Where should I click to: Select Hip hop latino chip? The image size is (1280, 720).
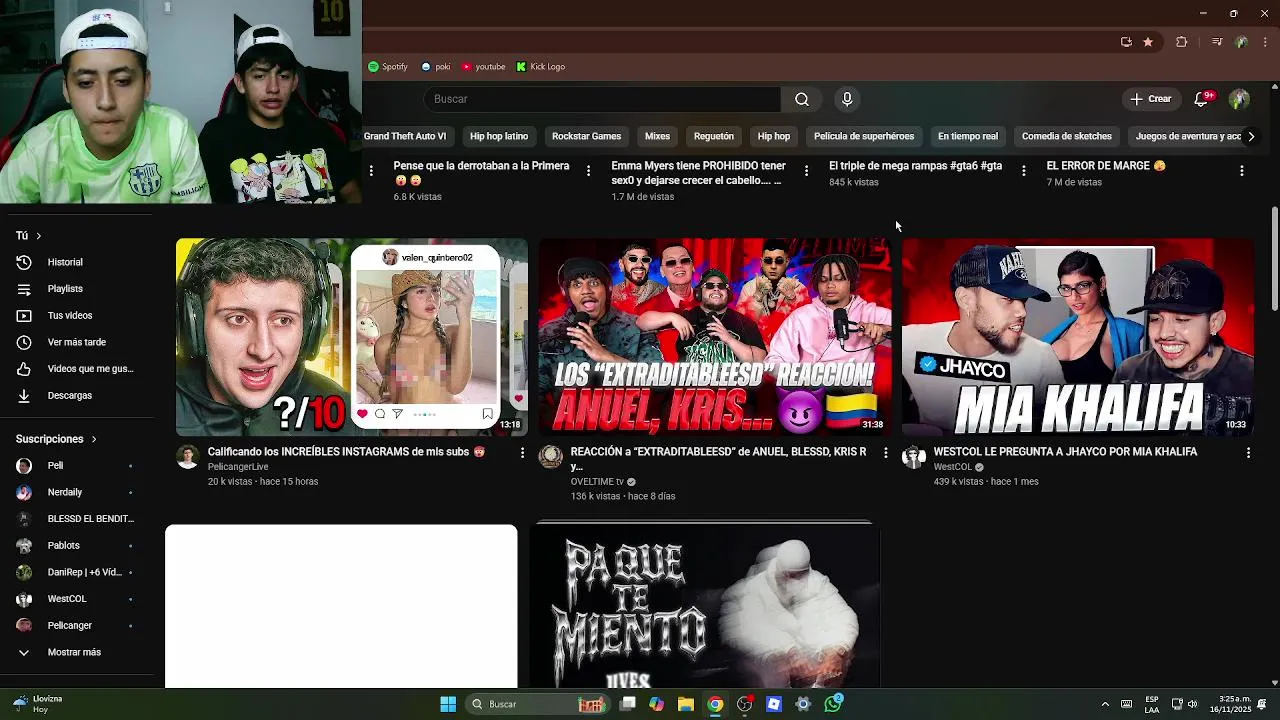tap(499, 136)
